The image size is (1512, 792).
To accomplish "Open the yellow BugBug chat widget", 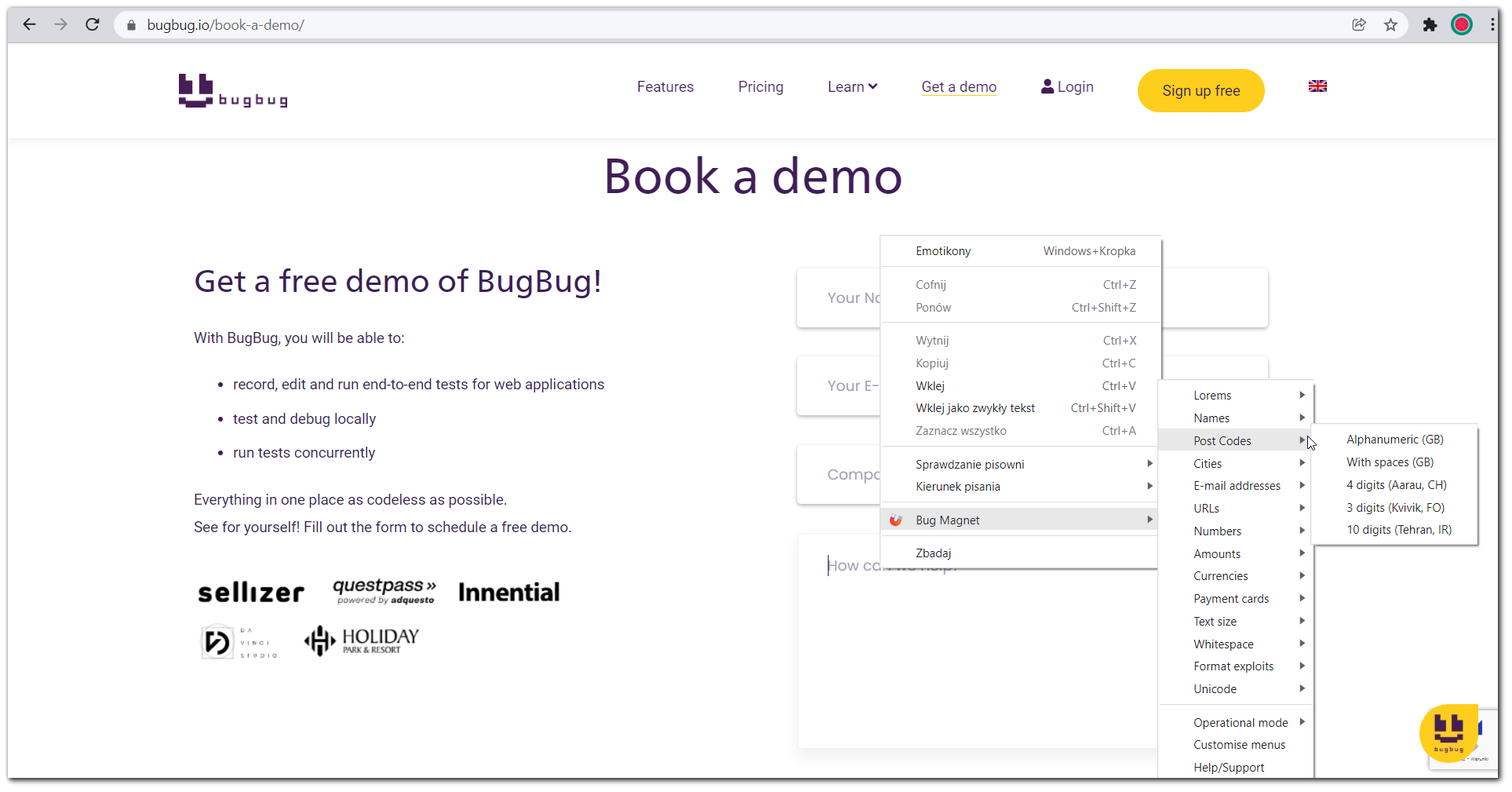I will (x=1448, y=733).
